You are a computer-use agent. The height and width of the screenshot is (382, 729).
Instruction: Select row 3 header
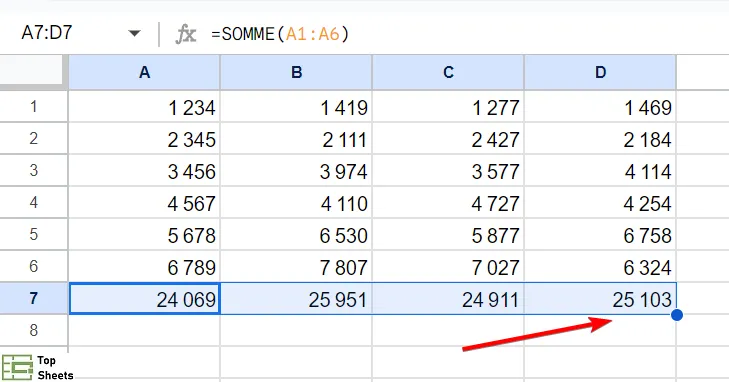[33, 170]
